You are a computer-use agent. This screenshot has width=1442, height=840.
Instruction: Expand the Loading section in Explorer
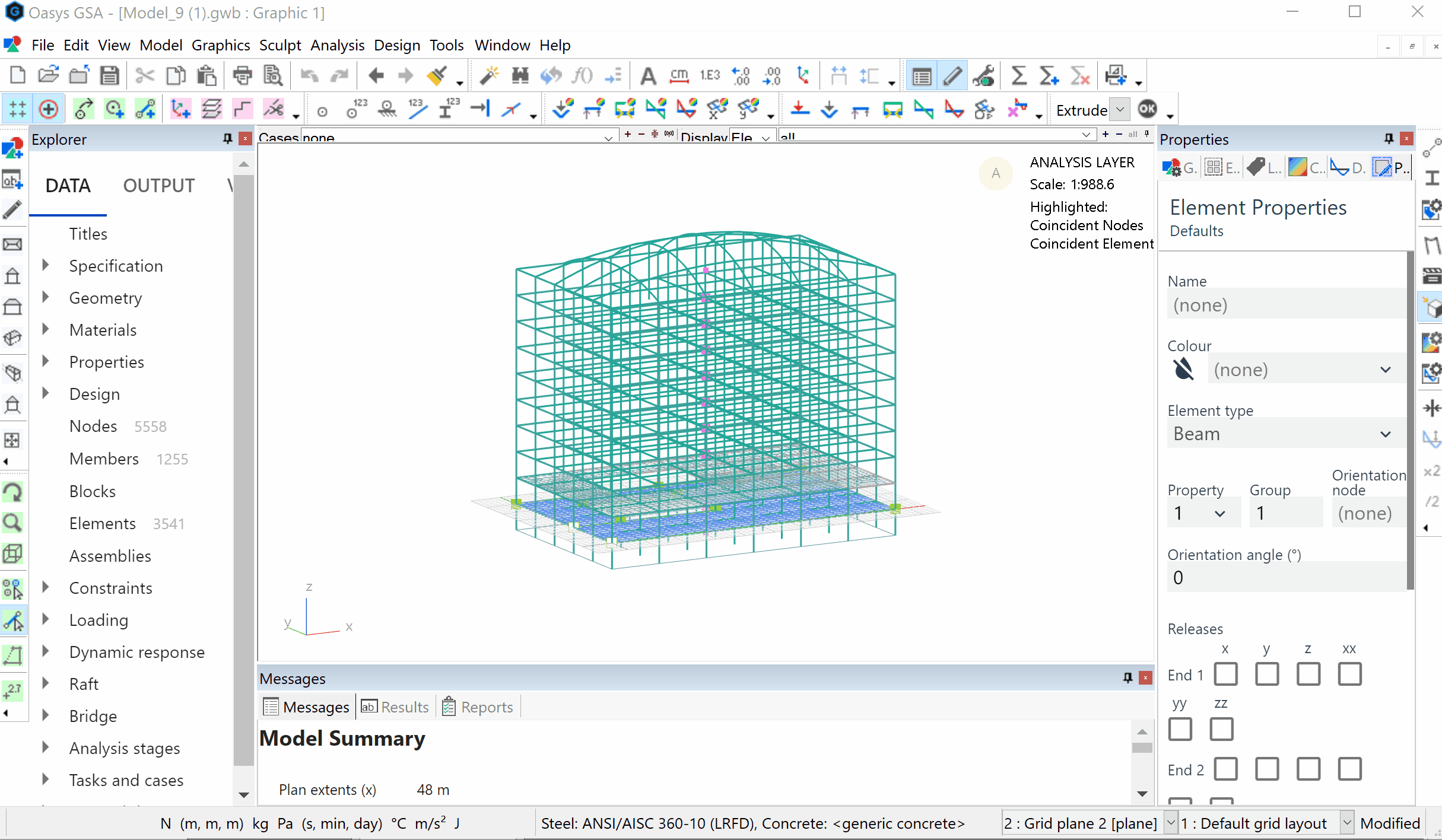pyautogui.click(x=46, y=619)
